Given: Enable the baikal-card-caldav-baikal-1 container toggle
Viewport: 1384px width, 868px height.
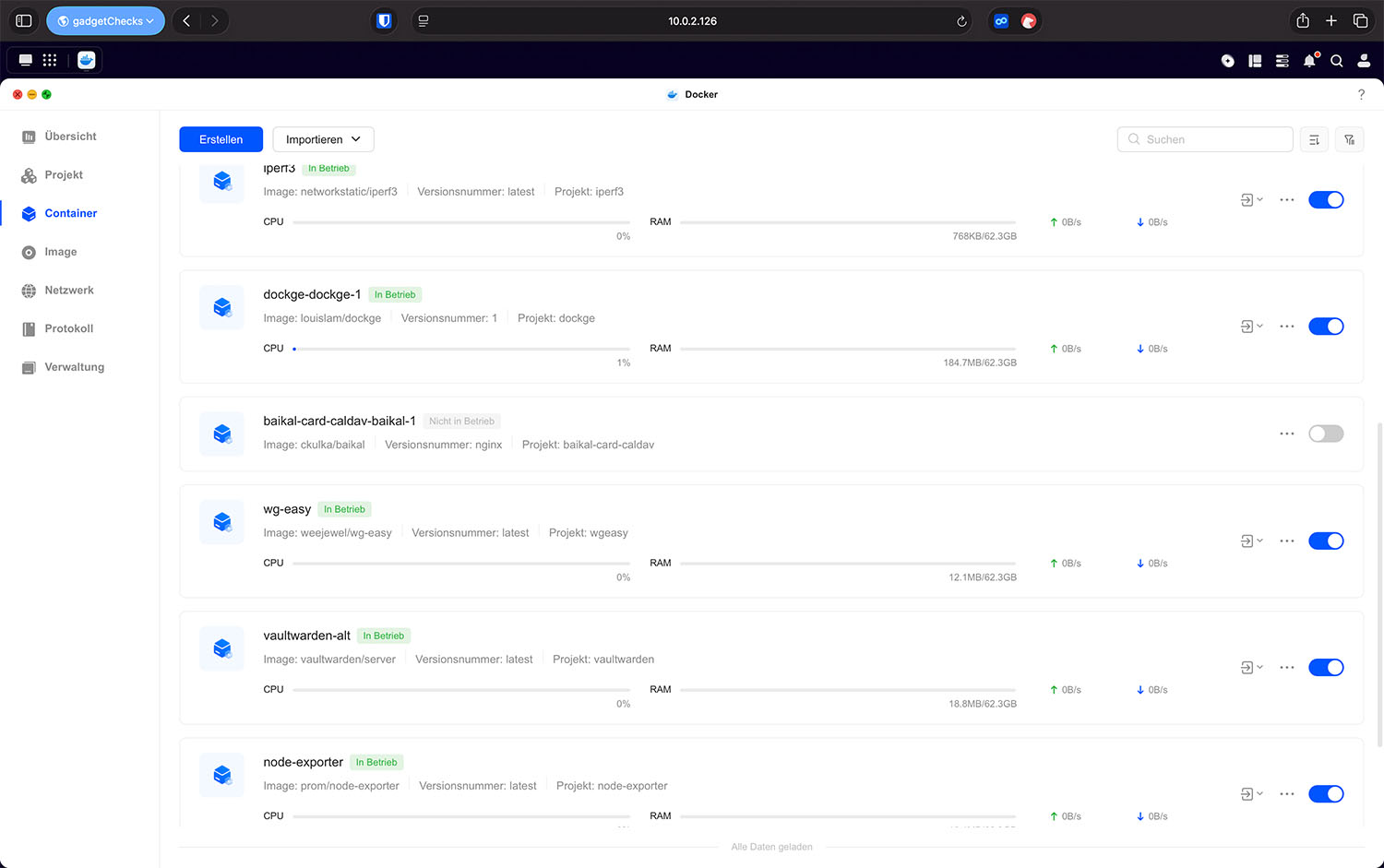Looking at the screenshot, I should pyautogui.click(x=1325, y=434).
